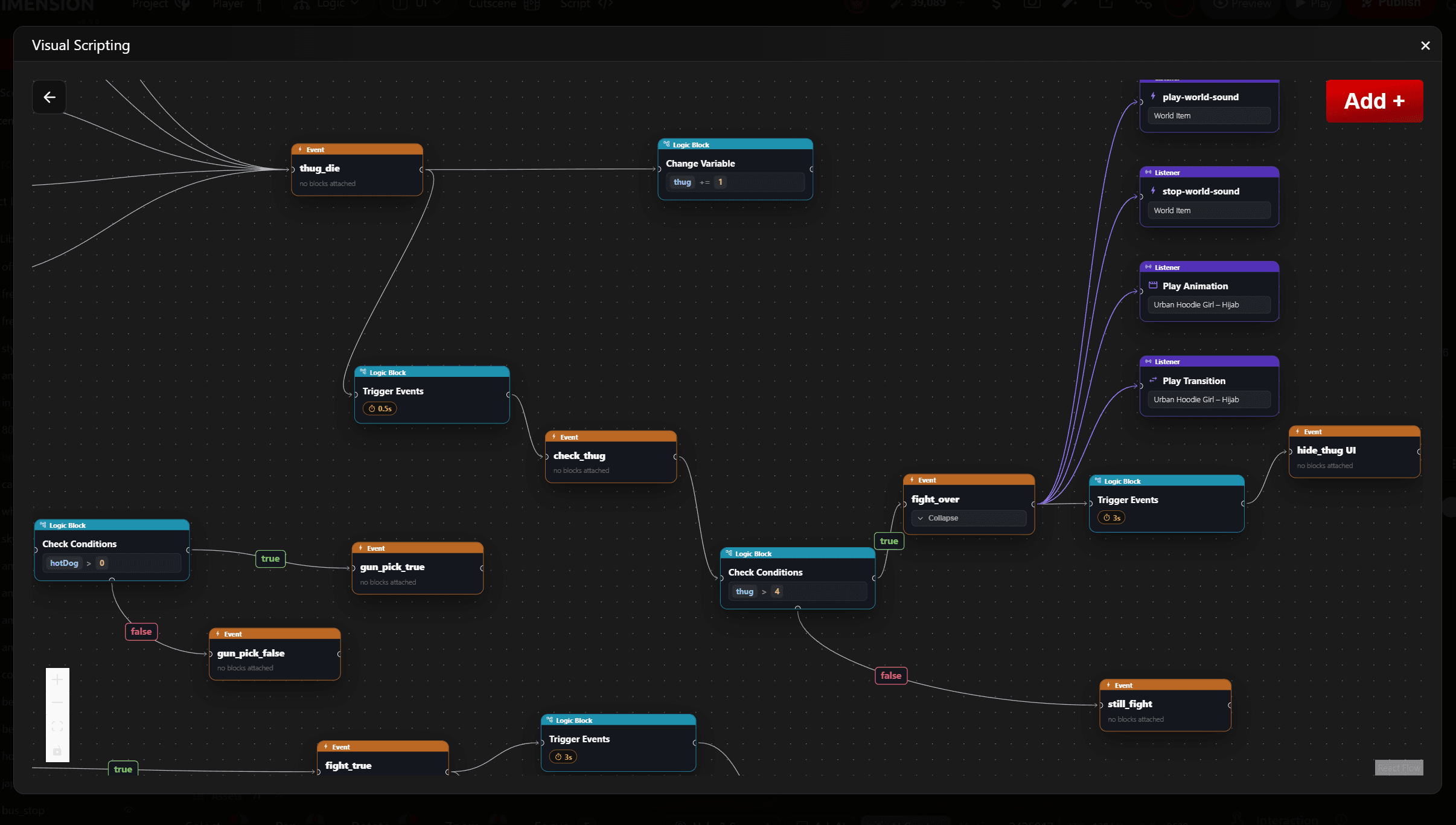1456x825 pixels.
Task: Open Urban Hoodie Girl field under Play Transition
Action: tap(1209, 400)
